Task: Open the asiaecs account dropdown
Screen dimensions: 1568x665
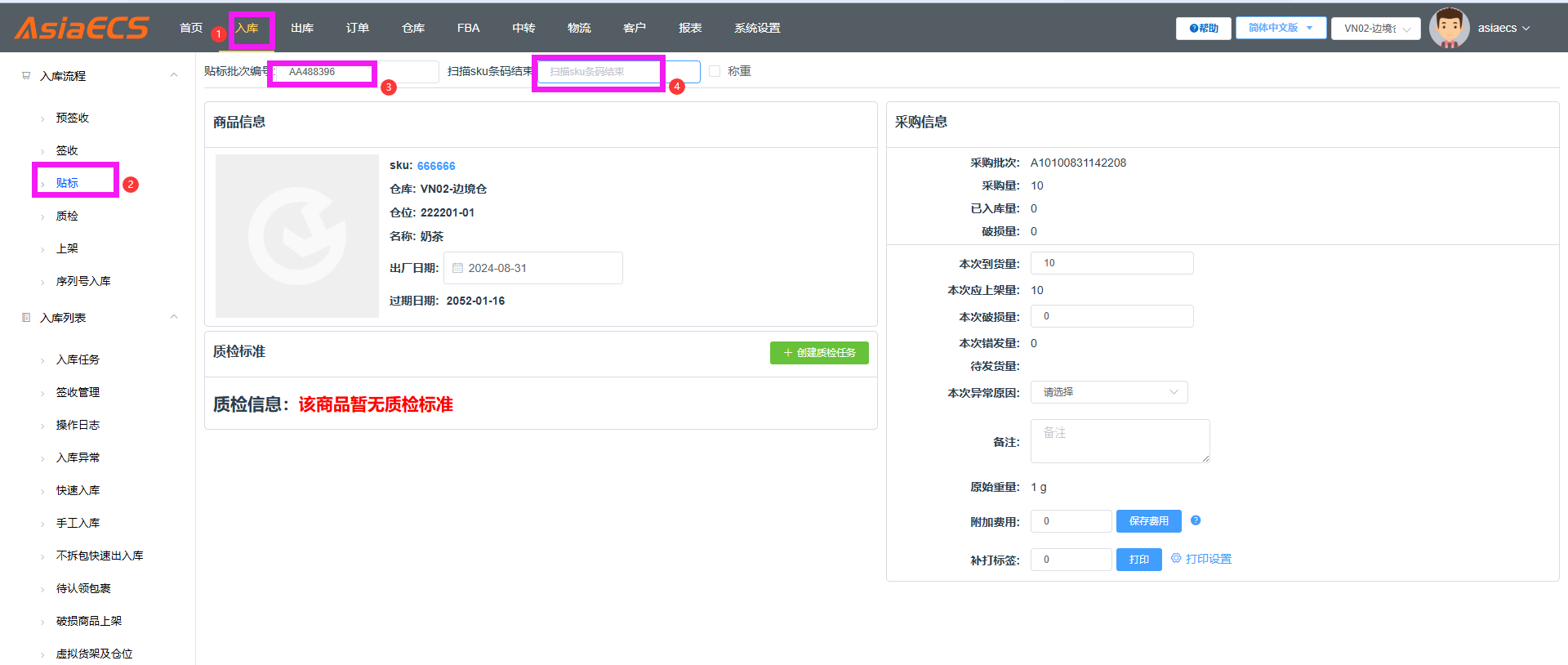Action: 1503,28
